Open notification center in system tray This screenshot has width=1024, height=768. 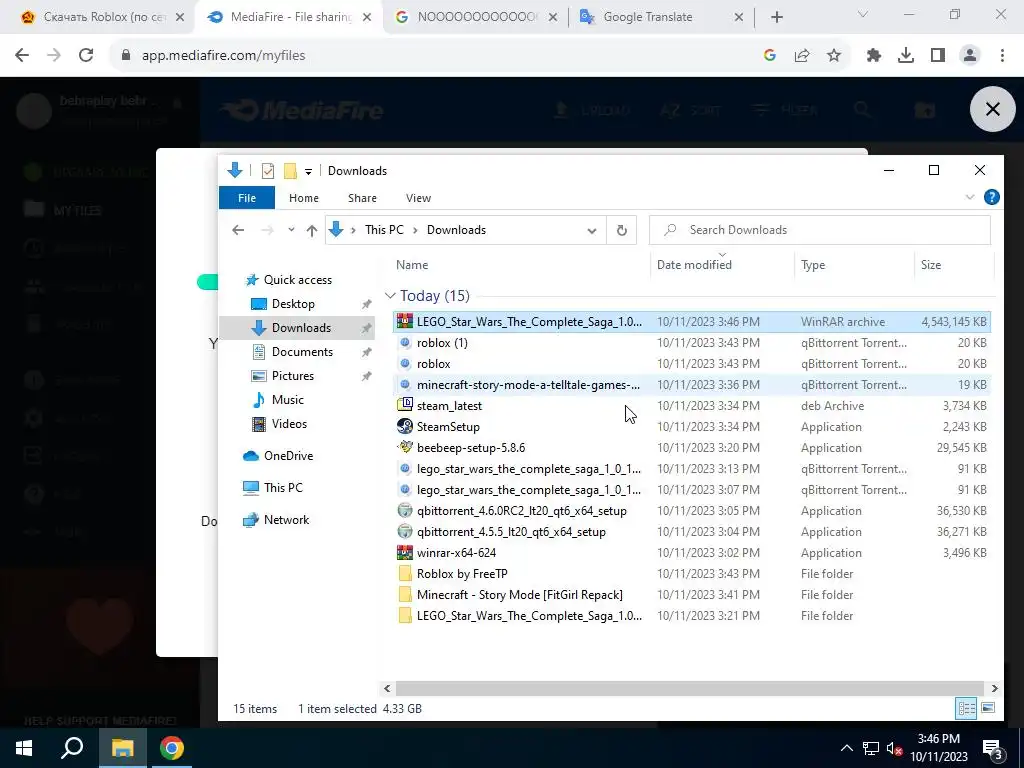[x=993, y=749]
